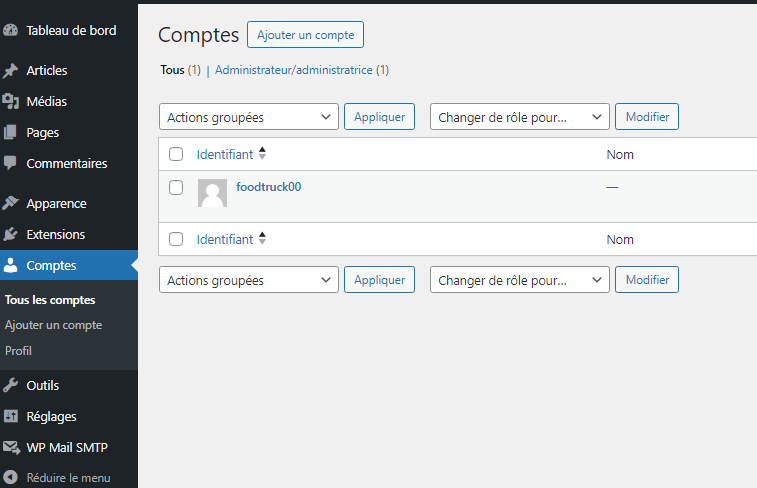Toggle select-all checkbox in table header
Image resolution: width=757 pixels, height=488 pixels.
[x=176, y=155]
